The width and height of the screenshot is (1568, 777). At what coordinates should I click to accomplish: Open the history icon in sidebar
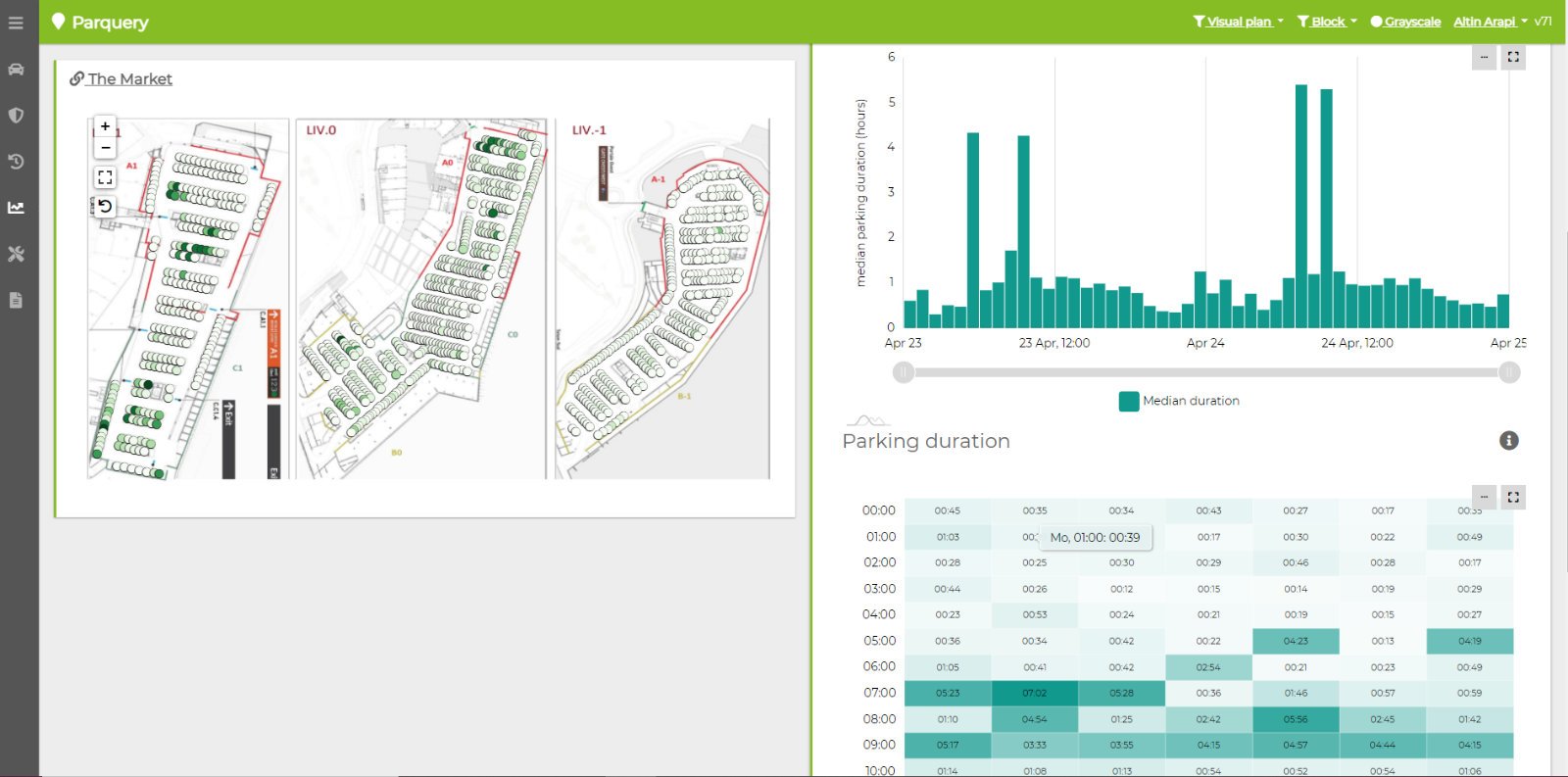tap(16, 162)
